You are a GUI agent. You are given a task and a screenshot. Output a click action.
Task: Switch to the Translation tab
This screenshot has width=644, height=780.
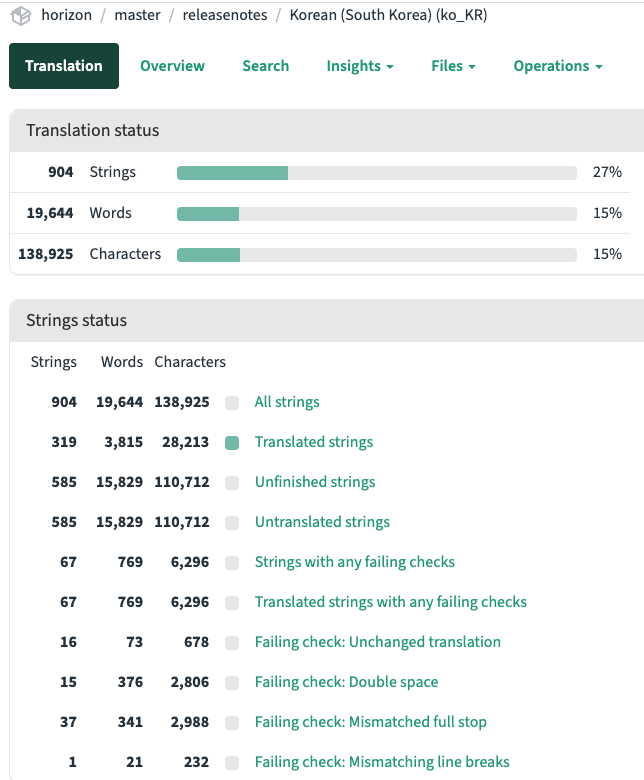(64, 66)
